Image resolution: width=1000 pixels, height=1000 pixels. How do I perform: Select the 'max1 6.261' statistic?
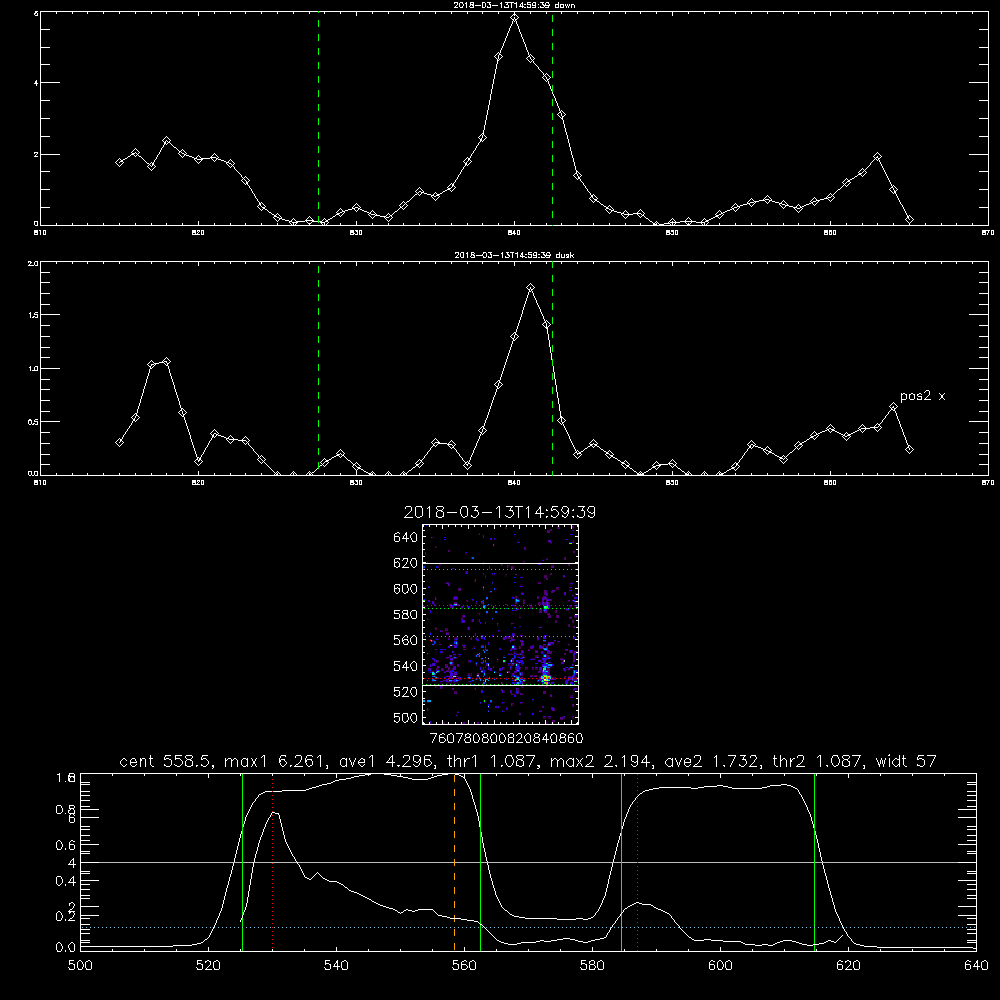tap(273, 761)
